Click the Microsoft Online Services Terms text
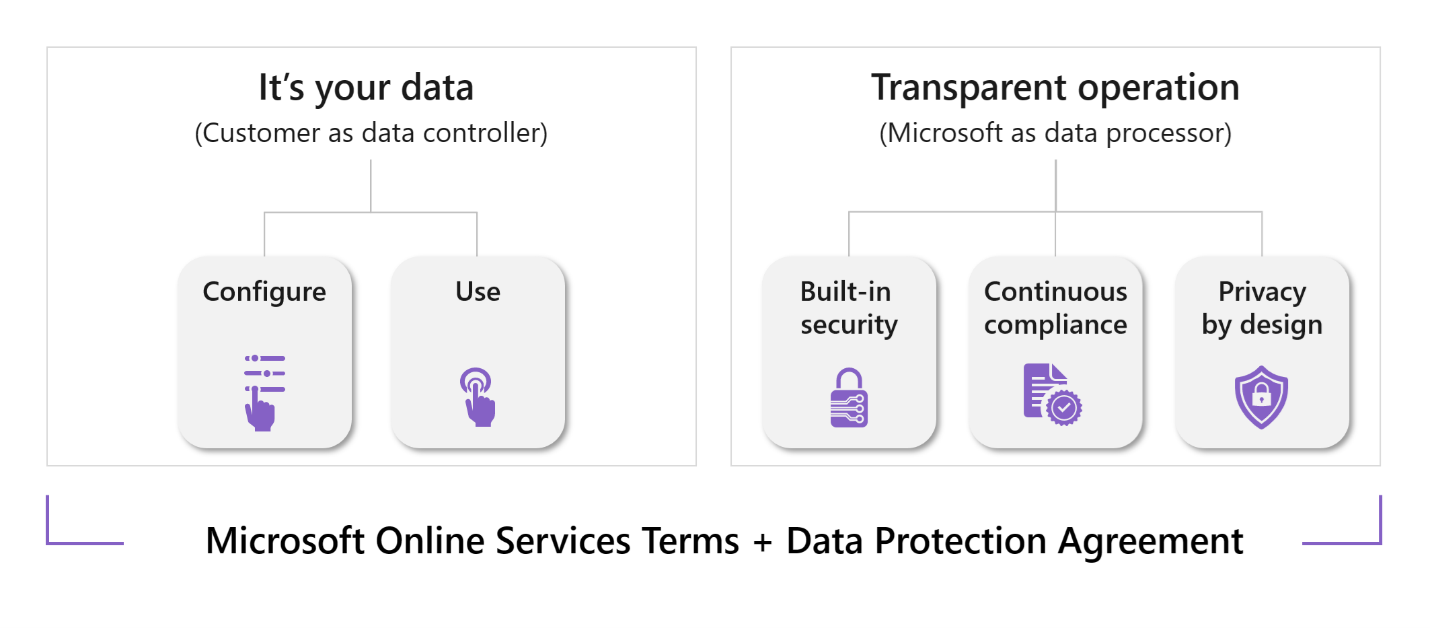Image resolution: width=1430 pixels, height=628 pixels. pyautogui.click(x=472, y=541)
